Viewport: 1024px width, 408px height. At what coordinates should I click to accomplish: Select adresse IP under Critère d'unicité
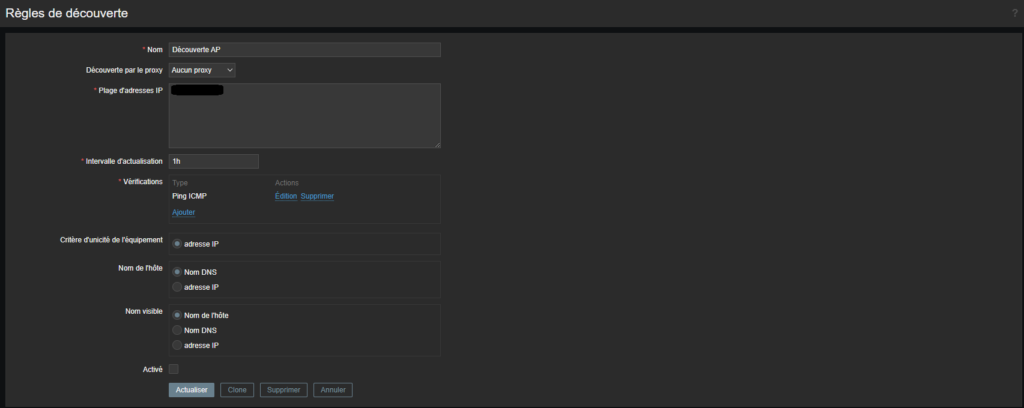tap(178, 244)
